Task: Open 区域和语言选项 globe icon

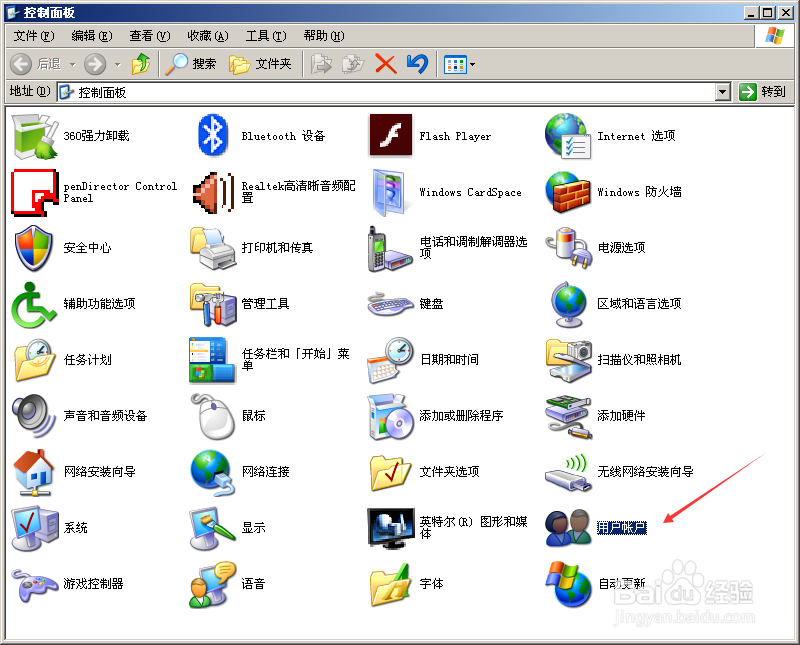Action: 568,305
